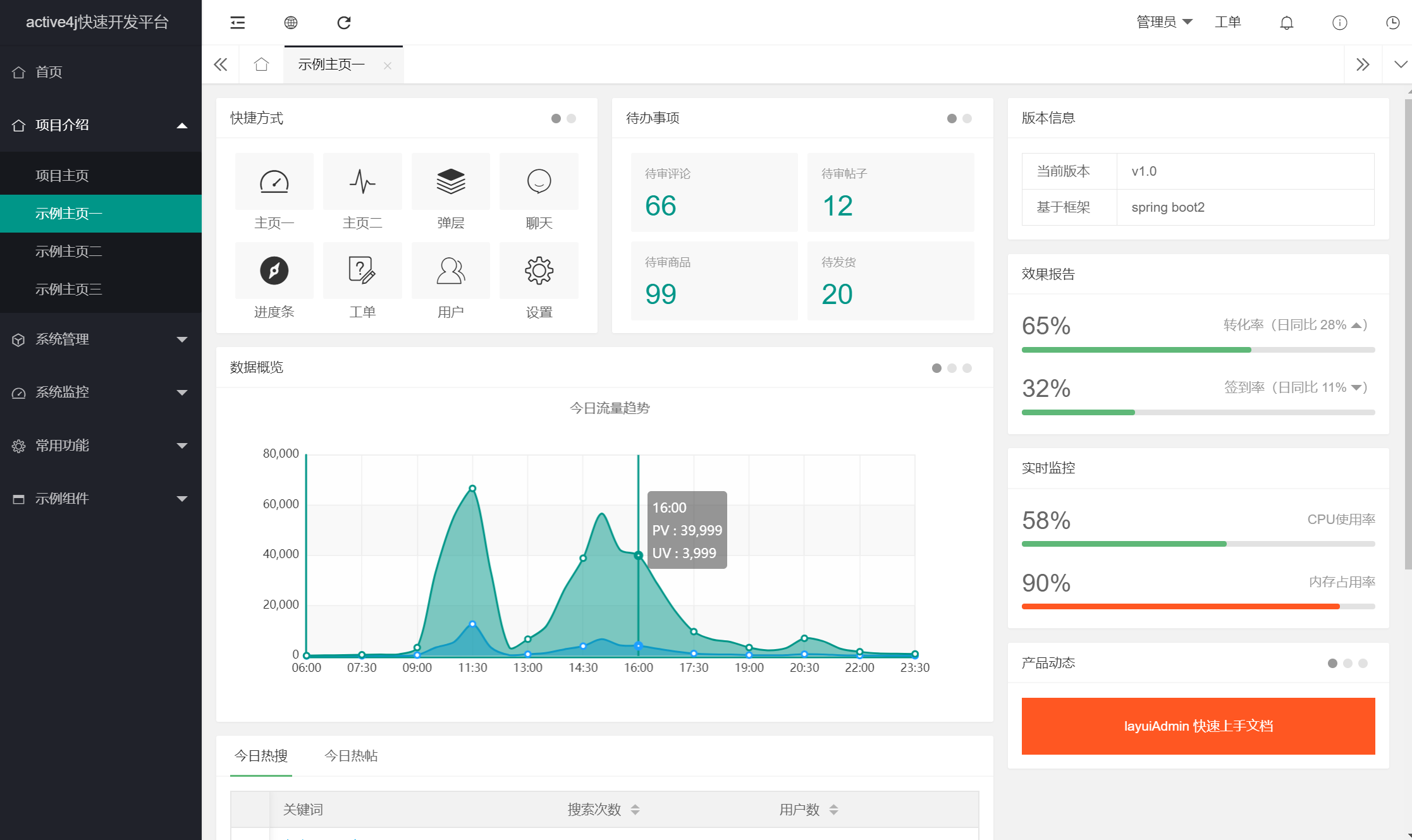
Task: Open the tab options dropdown chevron
Action: [1401, 64]
